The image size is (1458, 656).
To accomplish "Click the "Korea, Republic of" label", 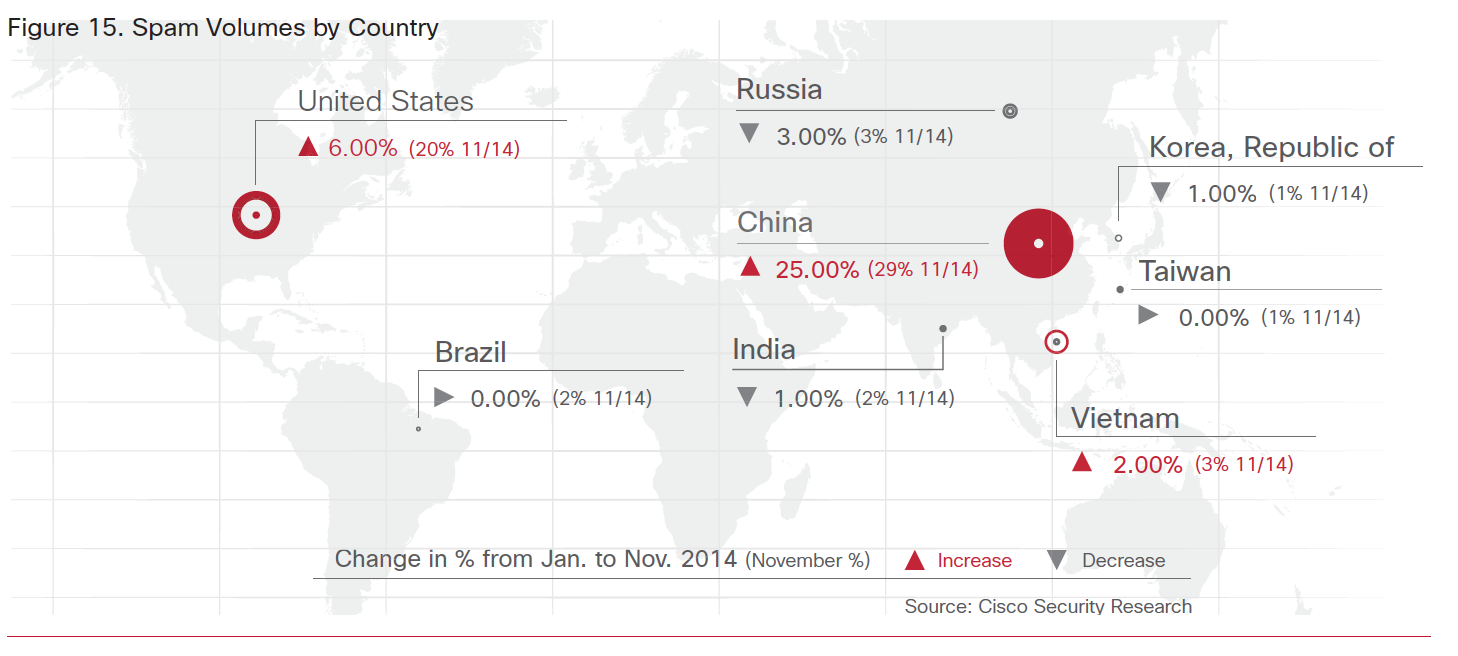I will point(1271,148).
